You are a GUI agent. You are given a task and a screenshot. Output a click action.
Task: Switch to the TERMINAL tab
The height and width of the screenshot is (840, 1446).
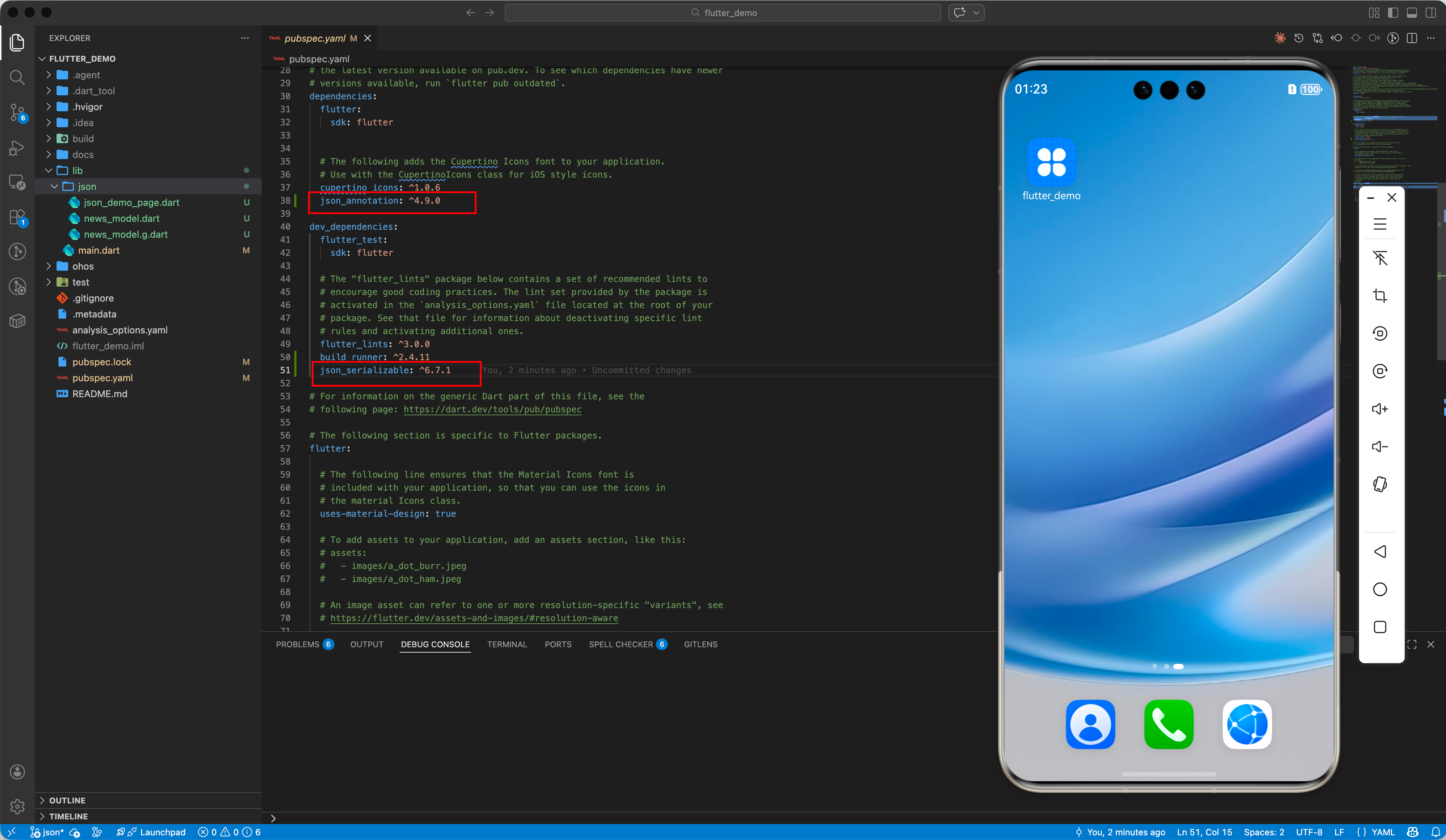click(x=507, y=644)
